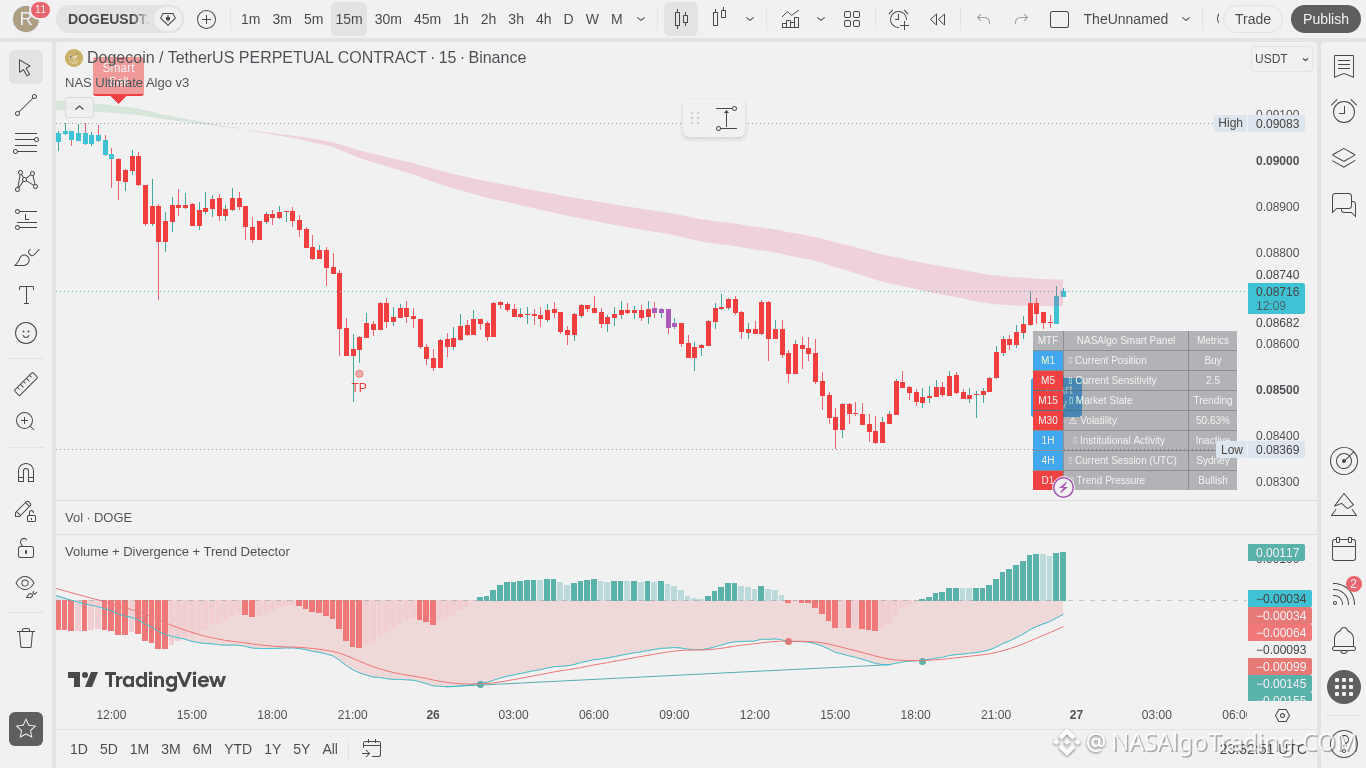Image resolution: width=1366 pixels, height=768 pixels.
Task: Open the pattern drawing tools
Action: 26,181
